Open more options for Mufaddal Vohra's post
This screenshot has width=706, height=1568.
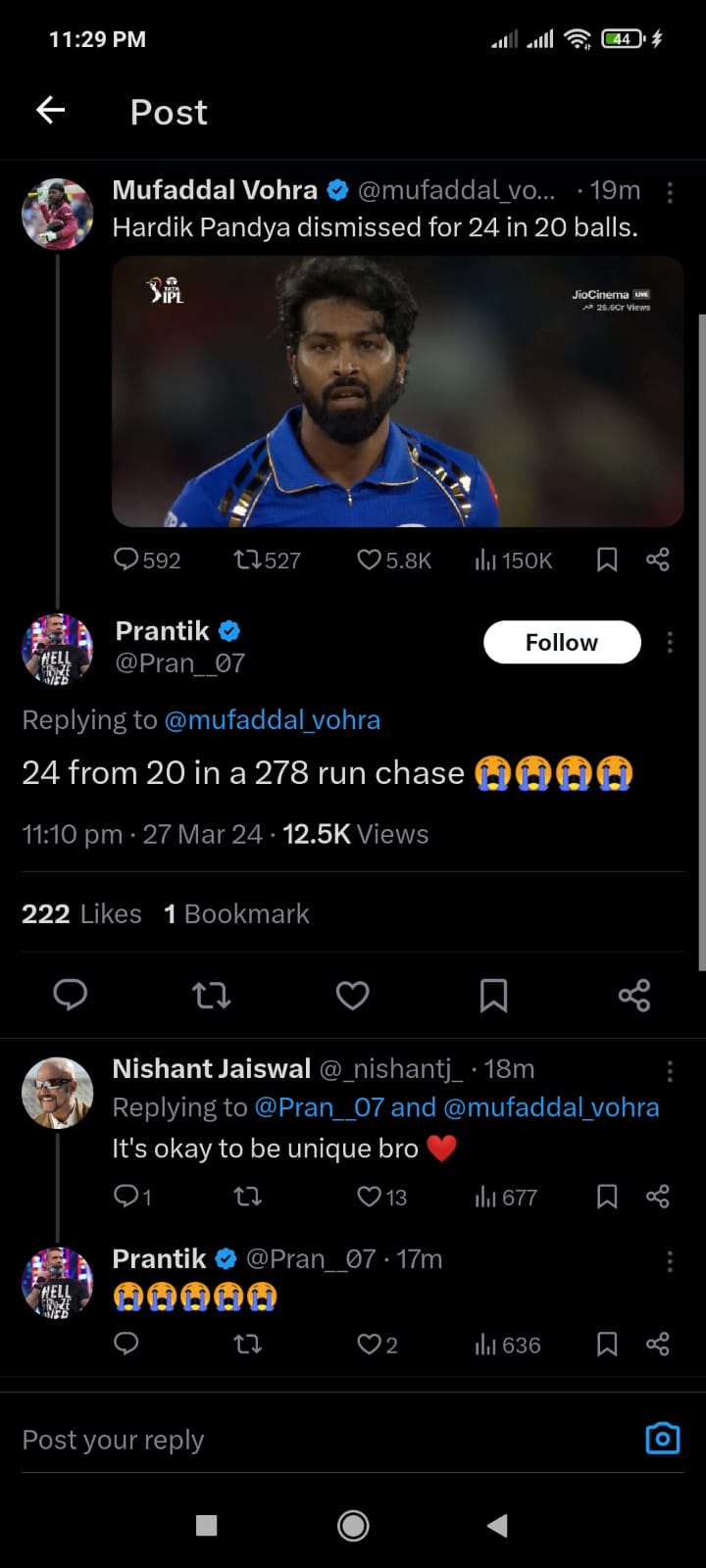[x=670, y=192]
